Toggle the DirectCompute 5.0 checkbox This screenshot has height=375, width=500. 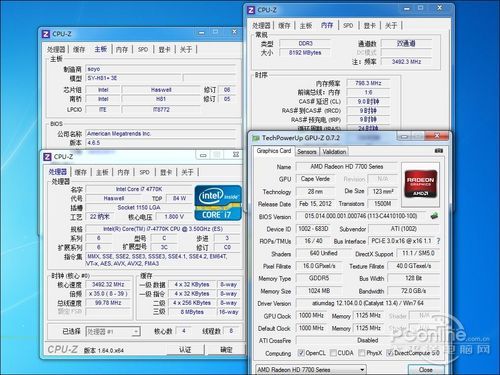389,353
